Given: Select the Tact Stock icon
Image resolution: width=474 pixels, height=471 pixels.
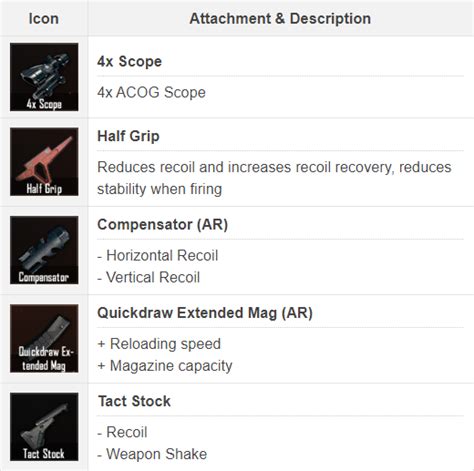Looking at the screenshot, I should (44, 427).
